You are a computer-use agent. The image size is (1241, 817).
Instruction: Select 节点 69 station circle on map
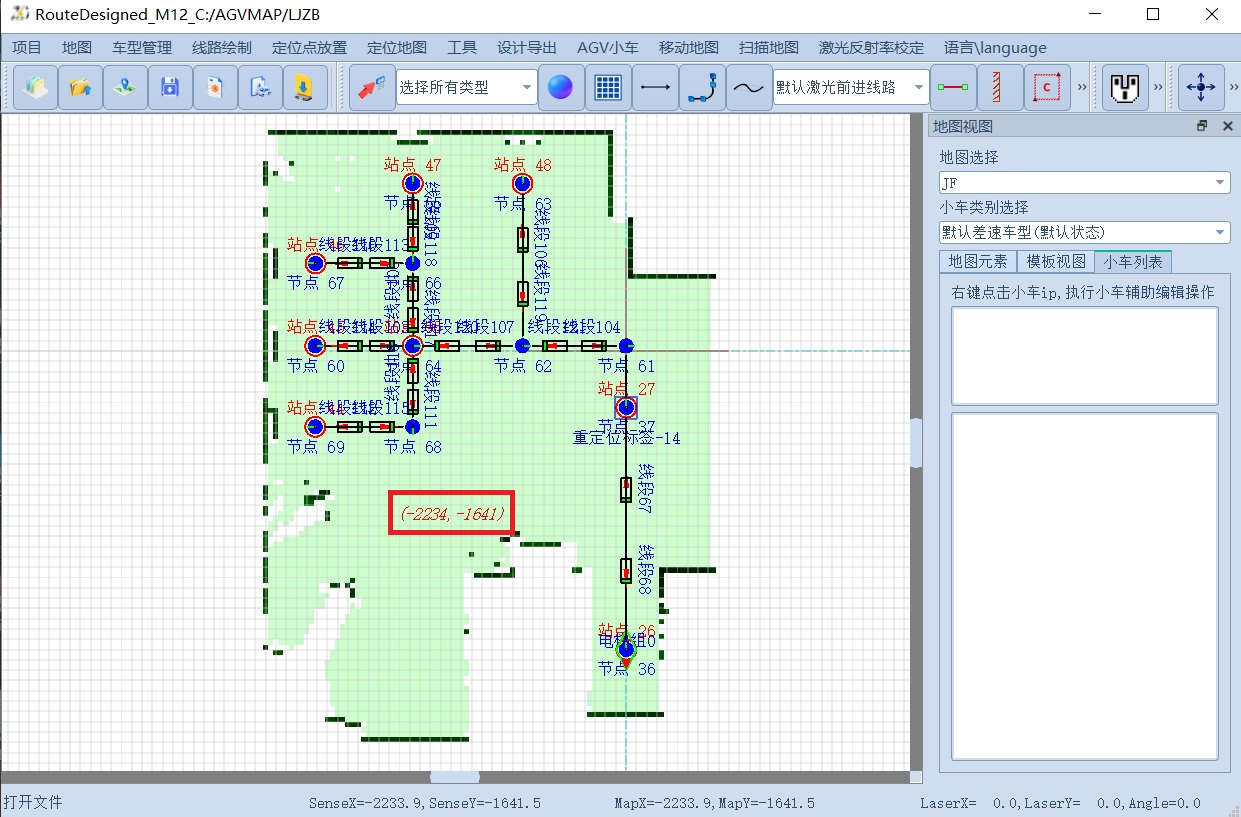click(316, 426)
